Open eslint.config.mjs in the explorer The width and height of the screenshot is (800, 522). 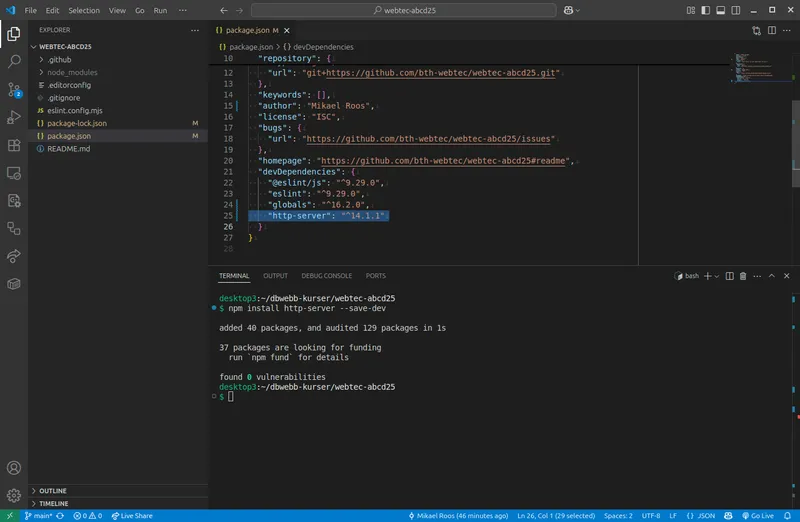pyautogui.click(x=117, y=110)
